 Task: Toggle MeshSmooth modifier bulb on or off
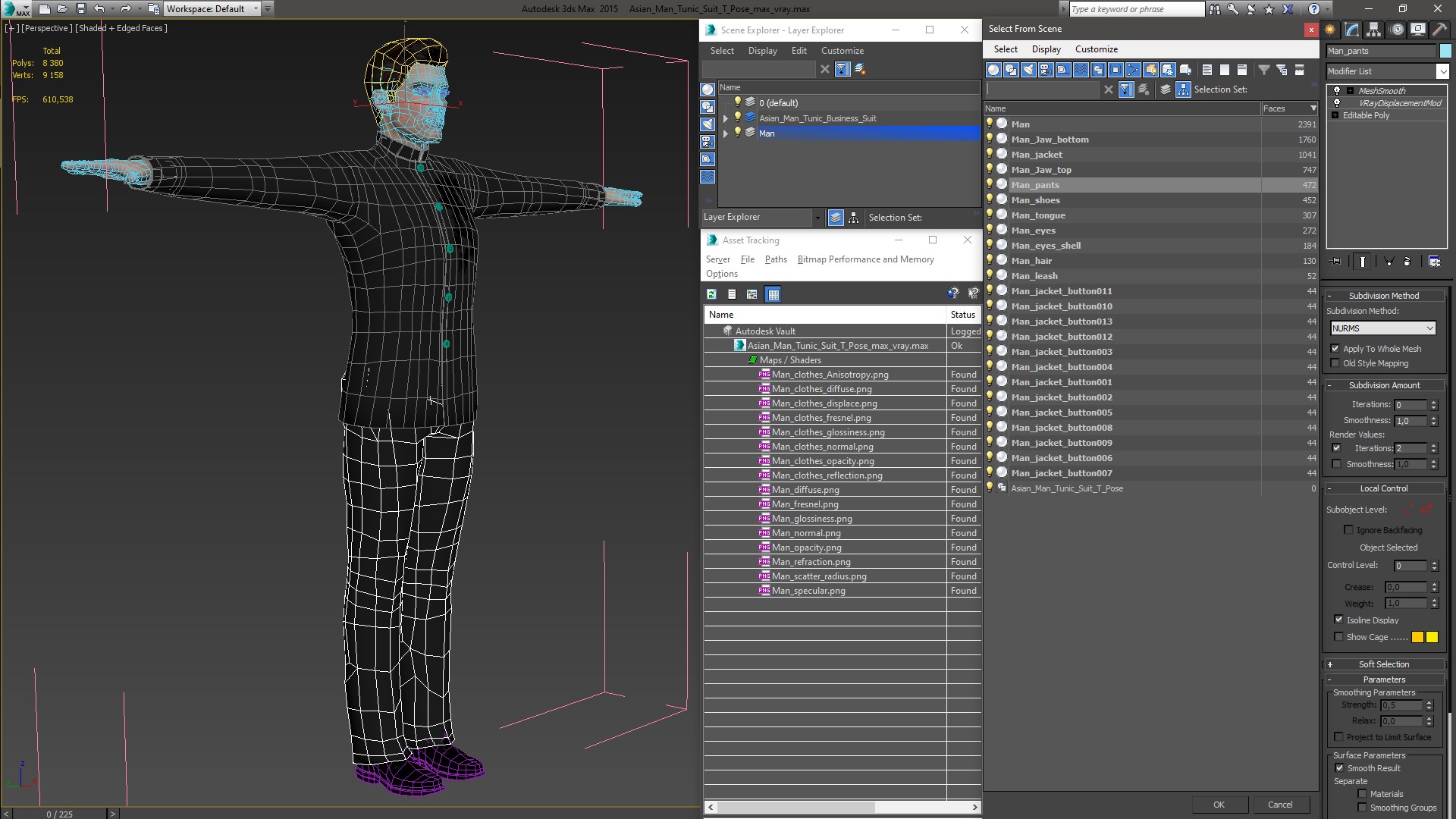coord(1337,90)
